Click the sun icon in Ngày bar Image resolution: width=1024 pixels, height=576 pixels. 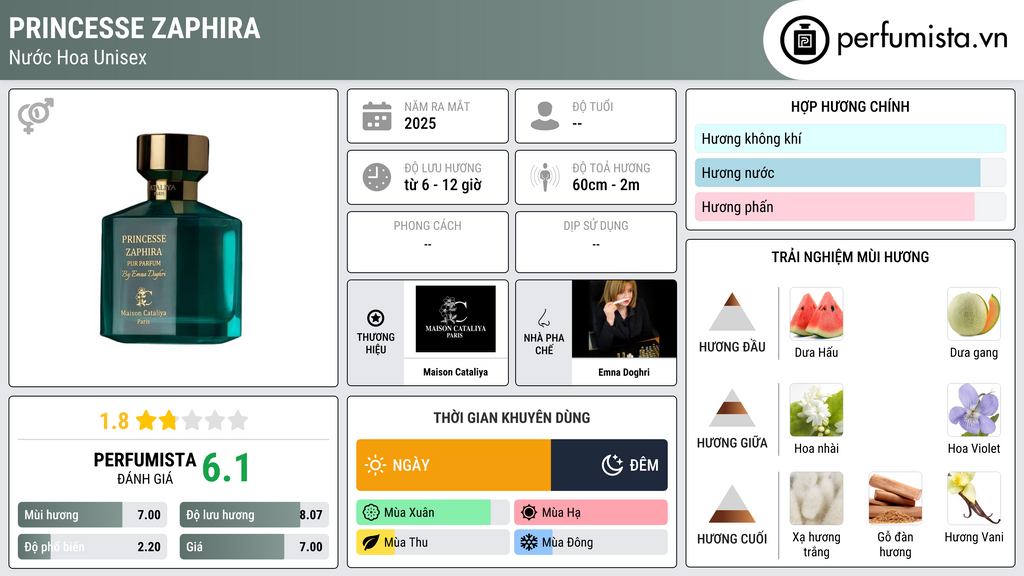coord(376,465)
